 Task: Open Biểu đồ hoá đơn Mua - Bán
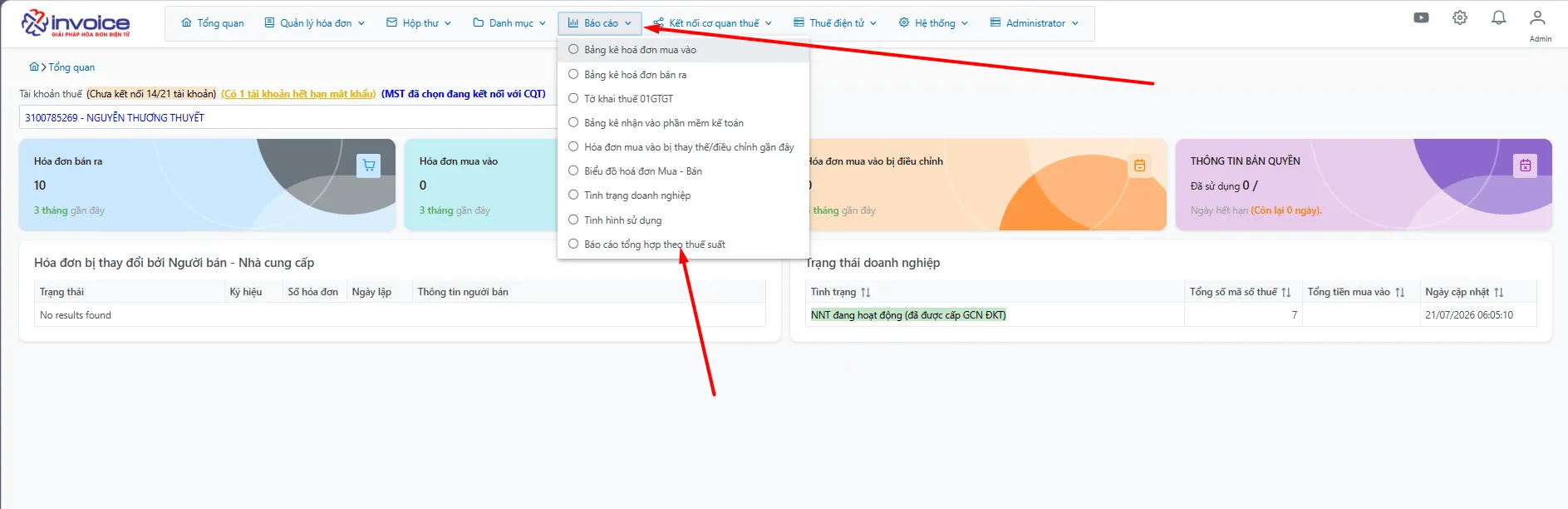pos(683,171)
